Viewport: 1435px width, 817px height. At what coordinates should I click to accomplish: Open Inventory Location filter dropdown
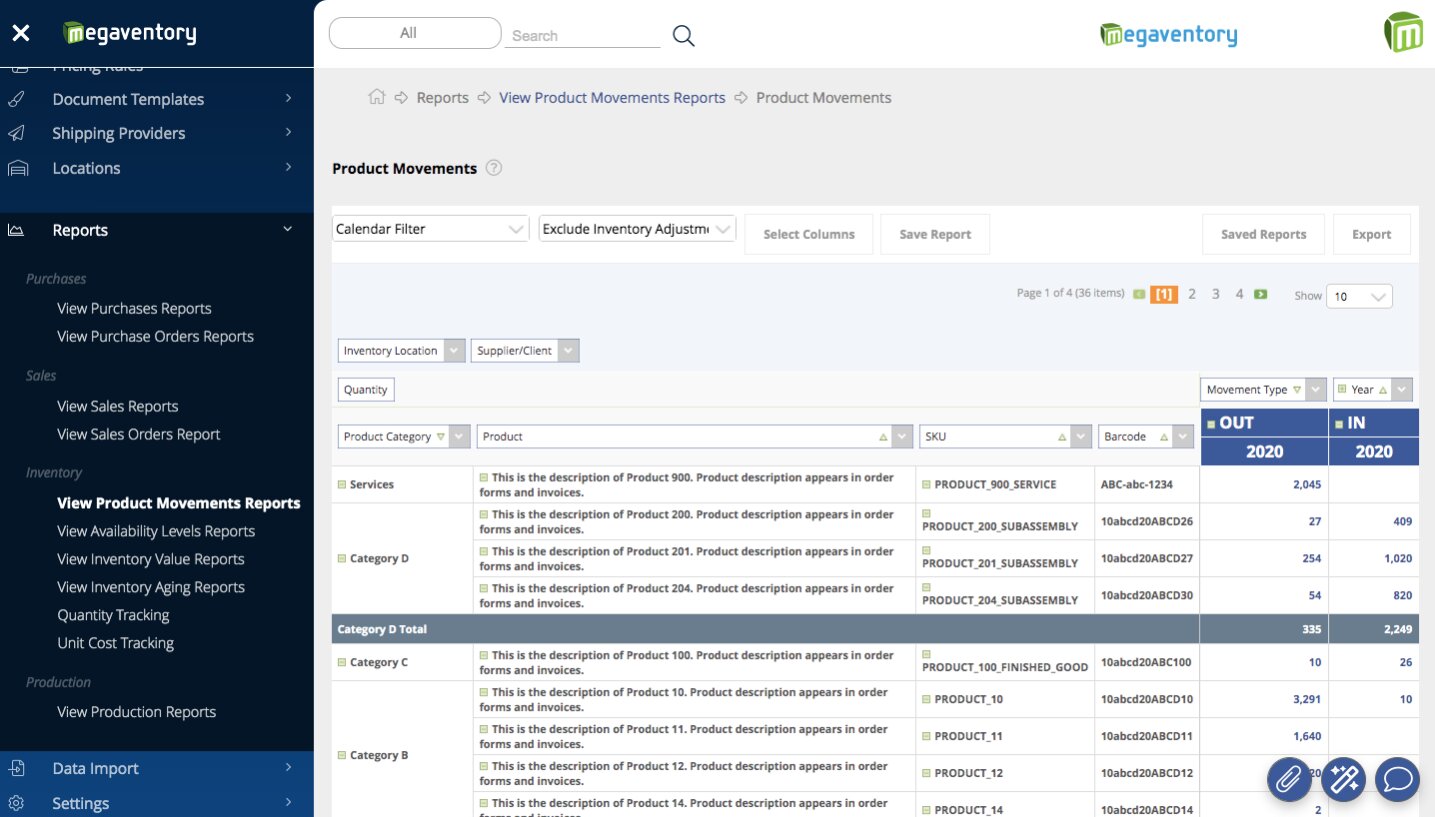point(454,351)
